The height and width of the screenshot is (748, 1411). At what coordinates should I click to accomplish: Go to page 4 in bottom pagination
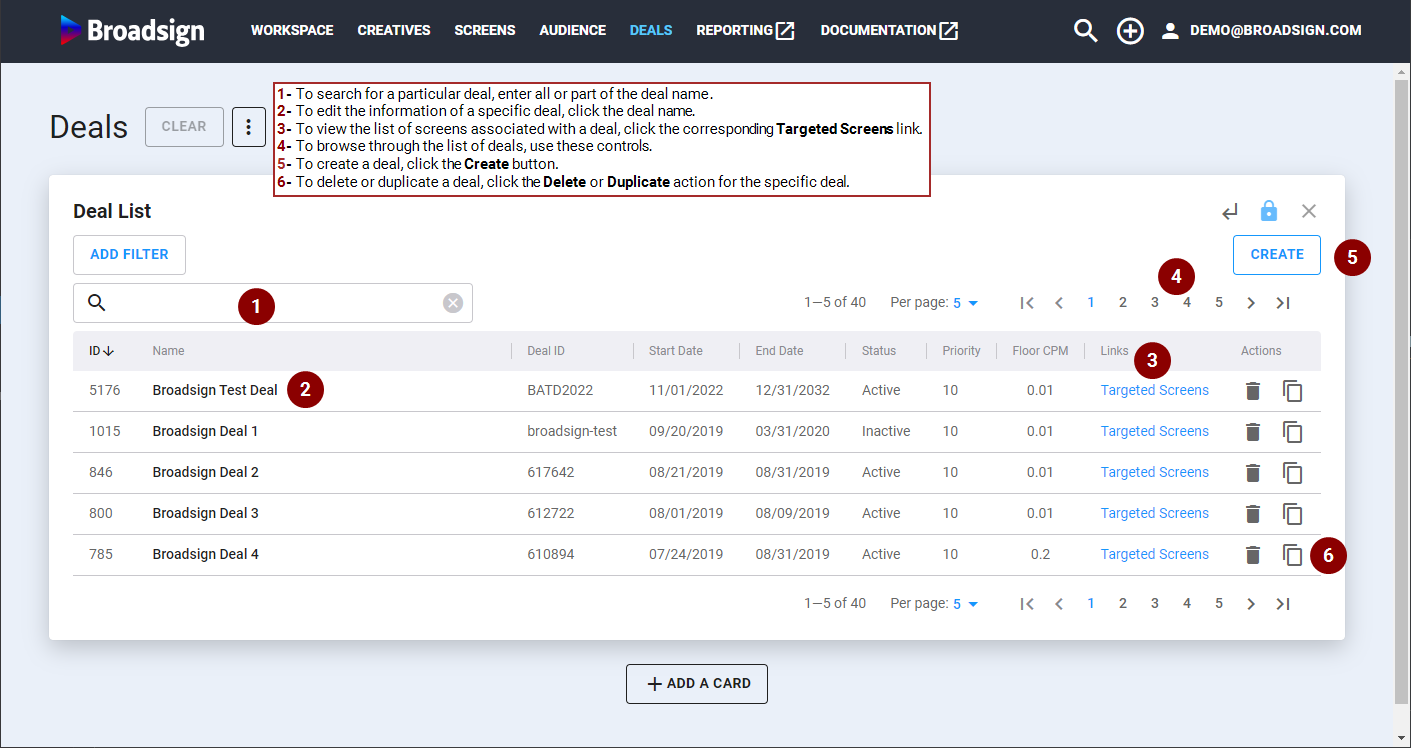tap(1187, 604)
